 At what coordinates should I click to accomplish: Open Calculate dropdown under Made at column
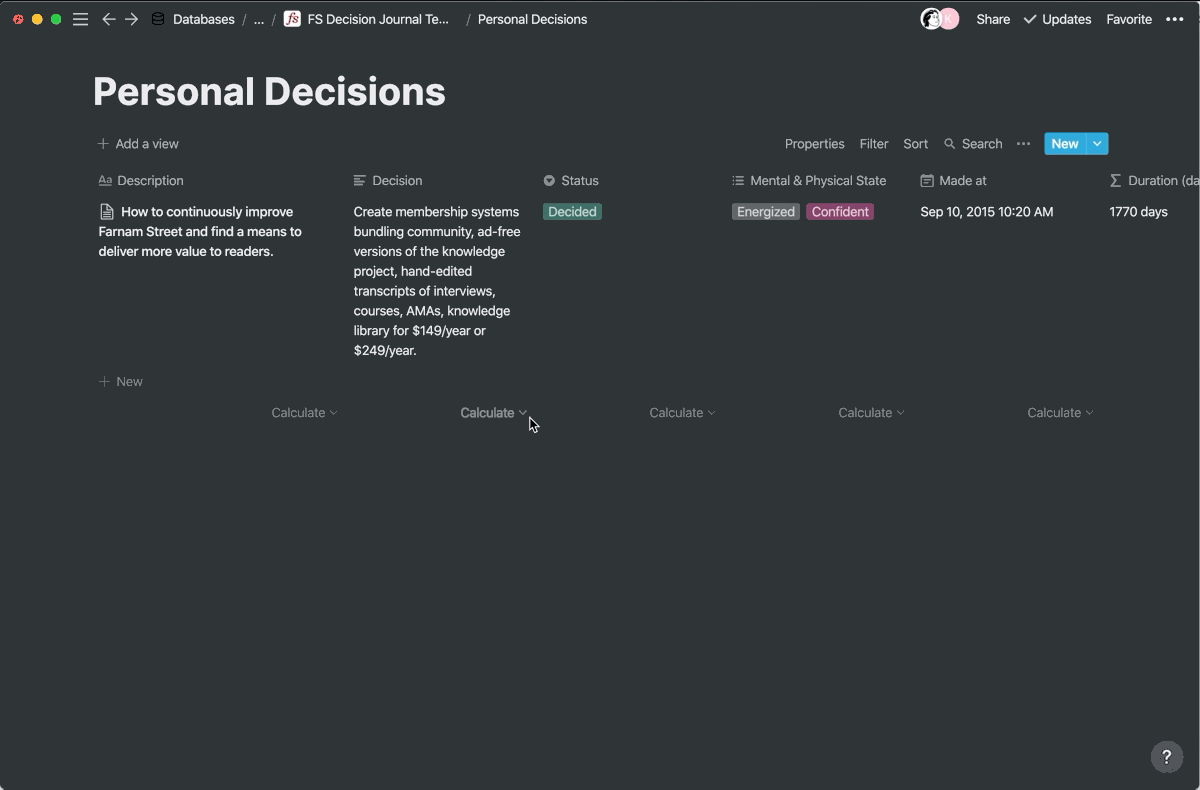pos(1060,412)
